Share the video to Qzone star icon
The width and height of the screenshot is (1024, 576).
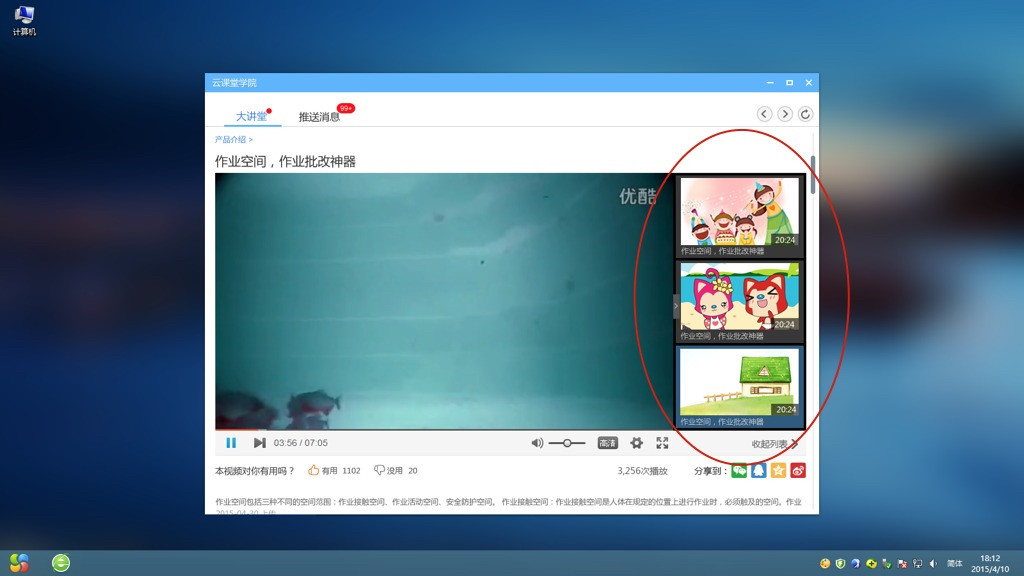778,470
